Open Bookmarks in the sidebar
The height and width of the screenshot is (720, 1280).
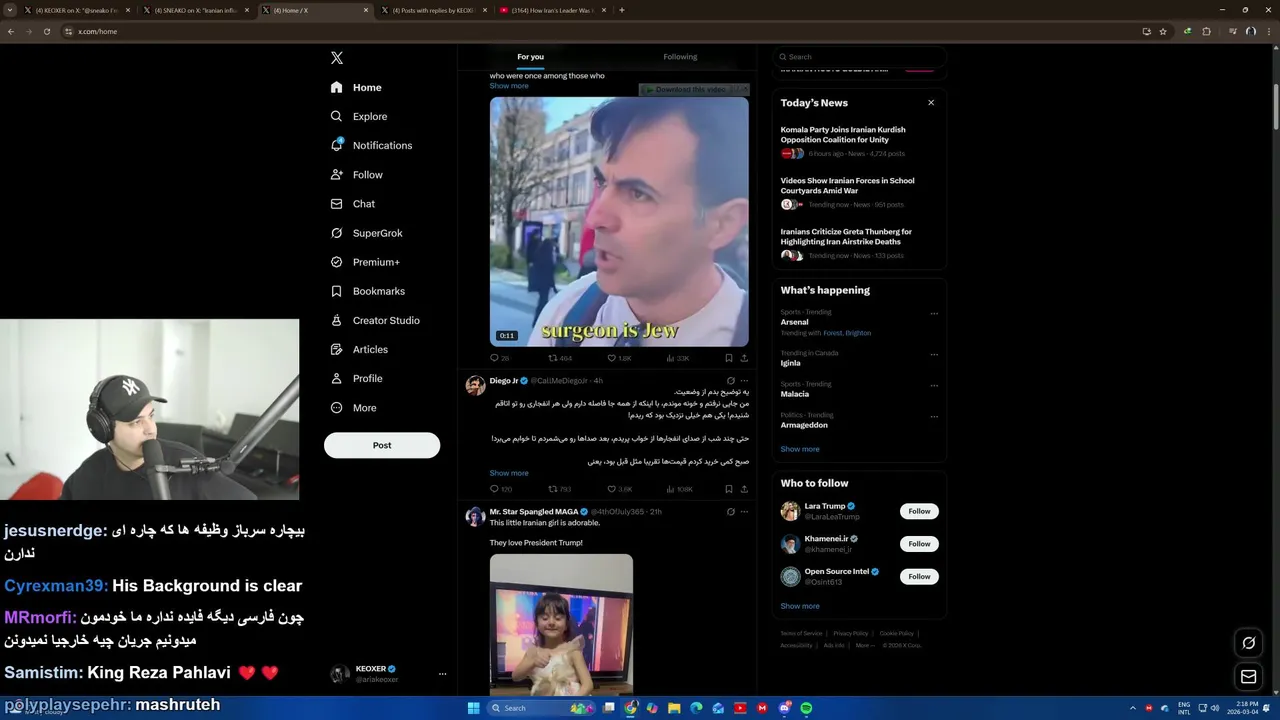click(x=368, y=291)
